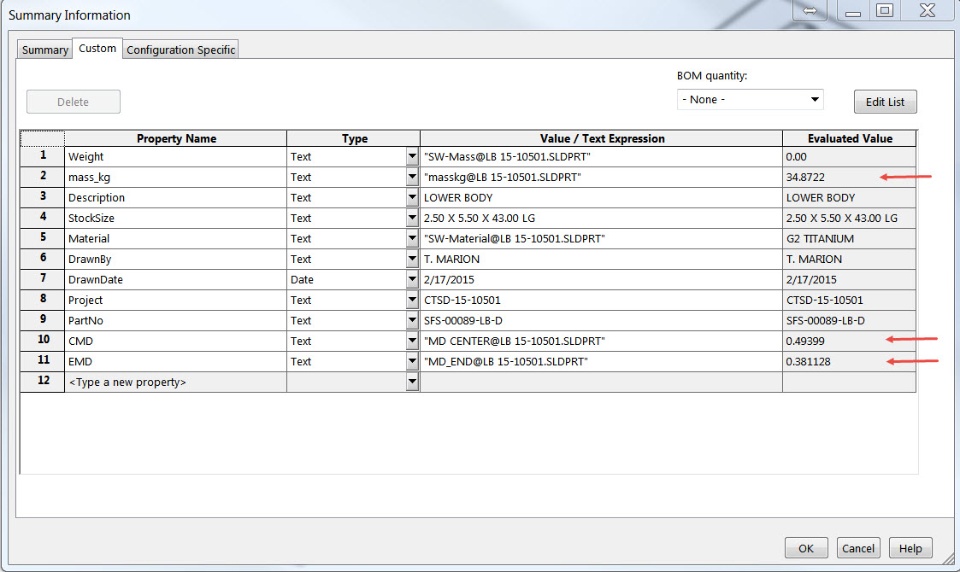This screenshot has height=572, width=960.
Task: Click the 'DrawnBy' property name cell
Action: pos(175,259)
